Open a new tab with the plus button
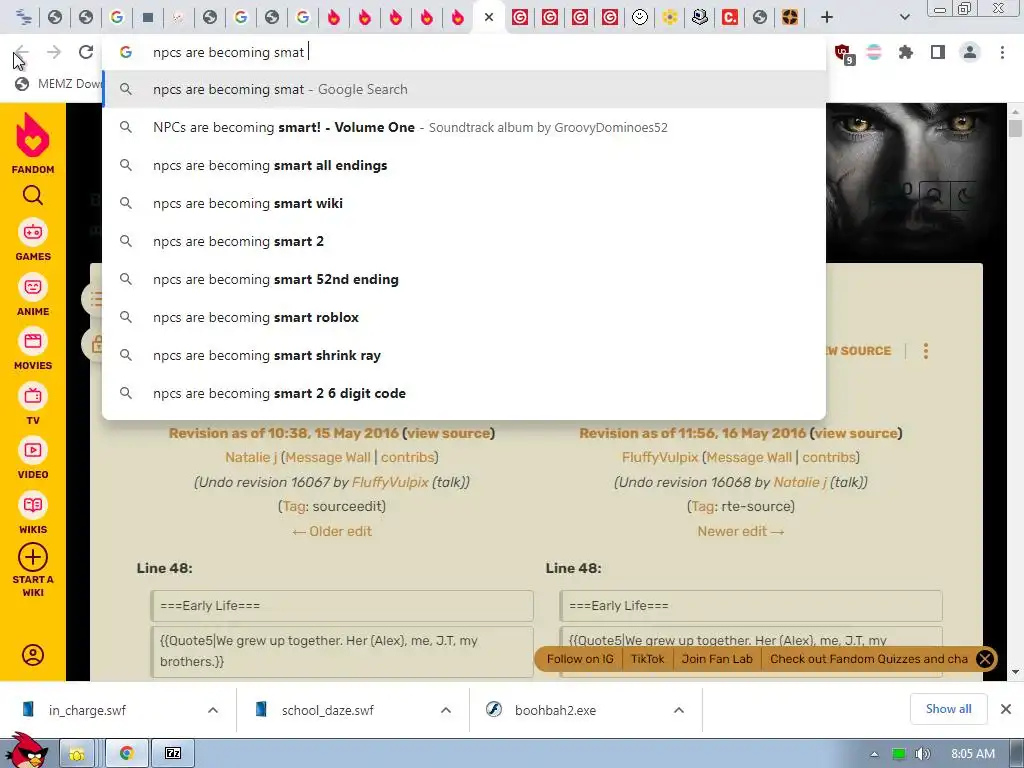 coord(827,17)
